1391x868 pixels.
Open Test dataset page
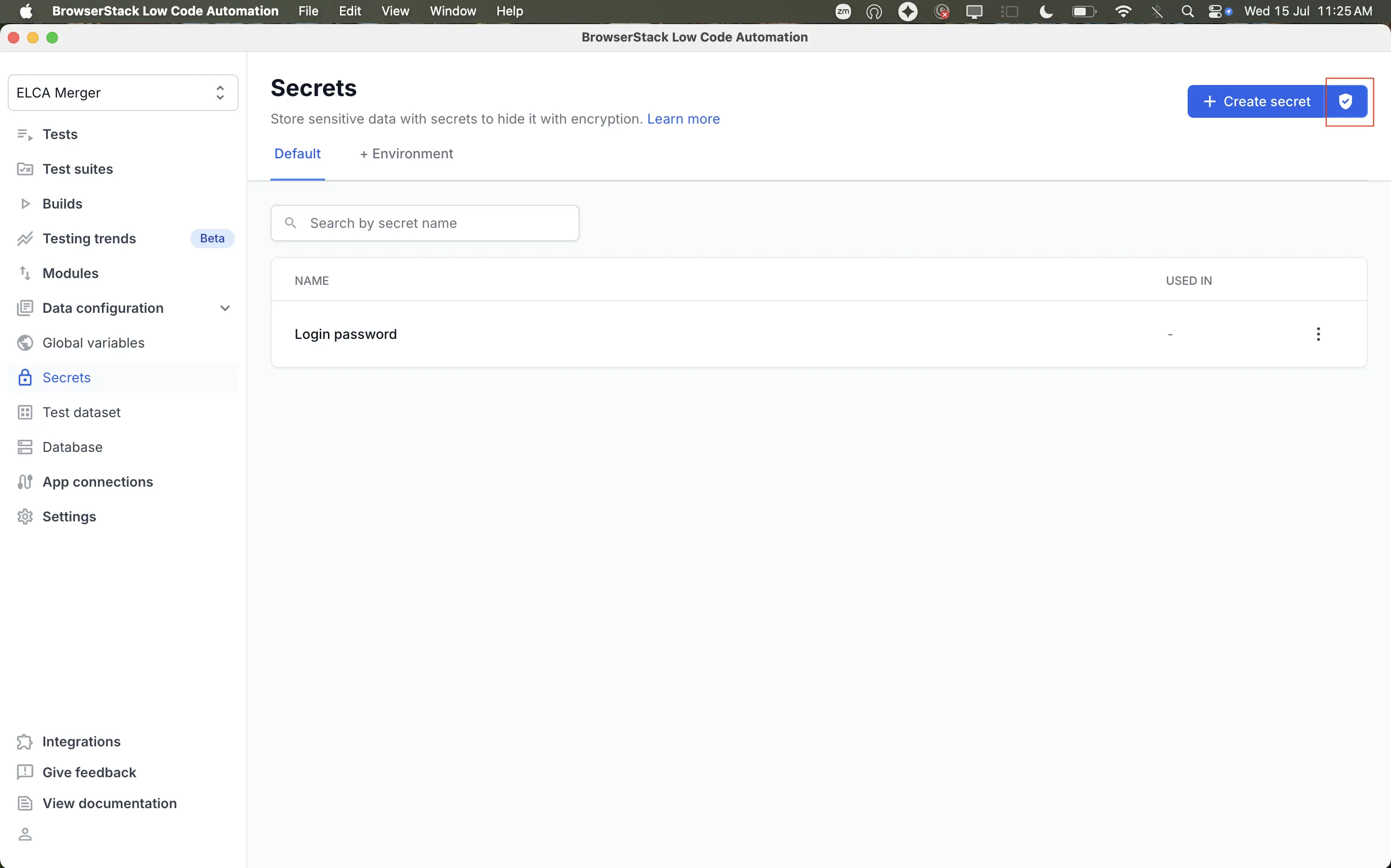82,412
